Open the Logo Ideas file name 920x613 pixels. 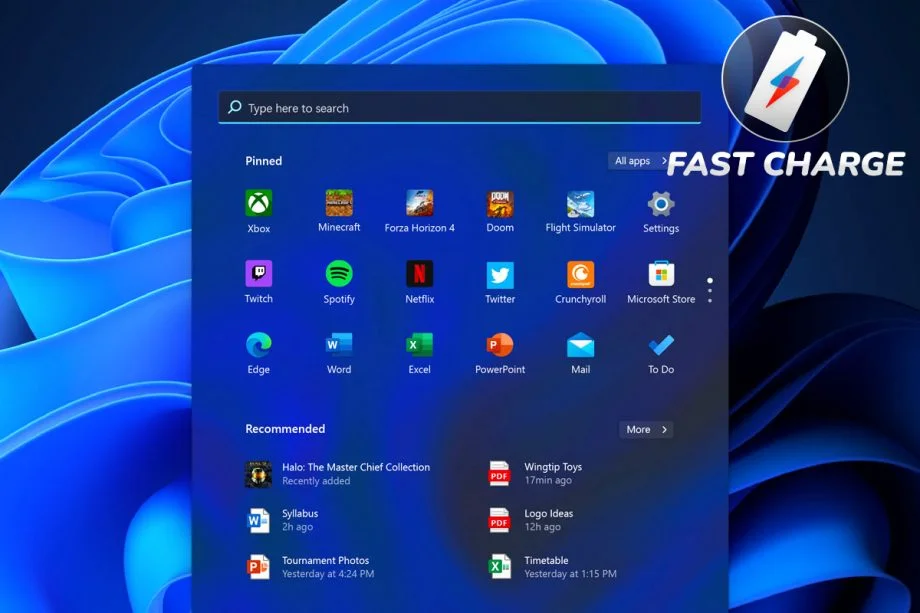point(549,513)
